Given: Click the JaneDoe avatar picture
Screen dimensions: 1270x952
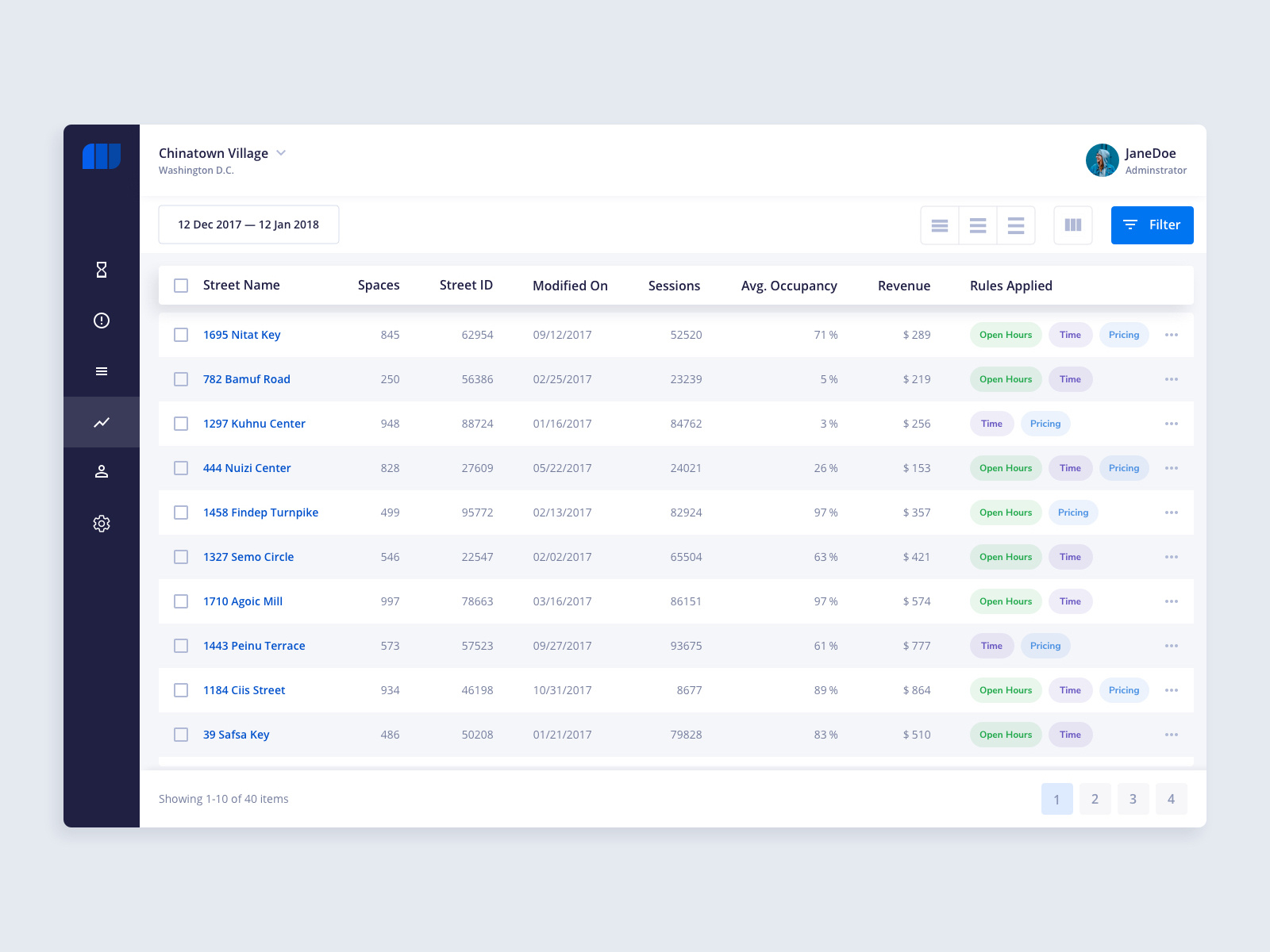Looking at the screenshot, I should point(1103,160).
